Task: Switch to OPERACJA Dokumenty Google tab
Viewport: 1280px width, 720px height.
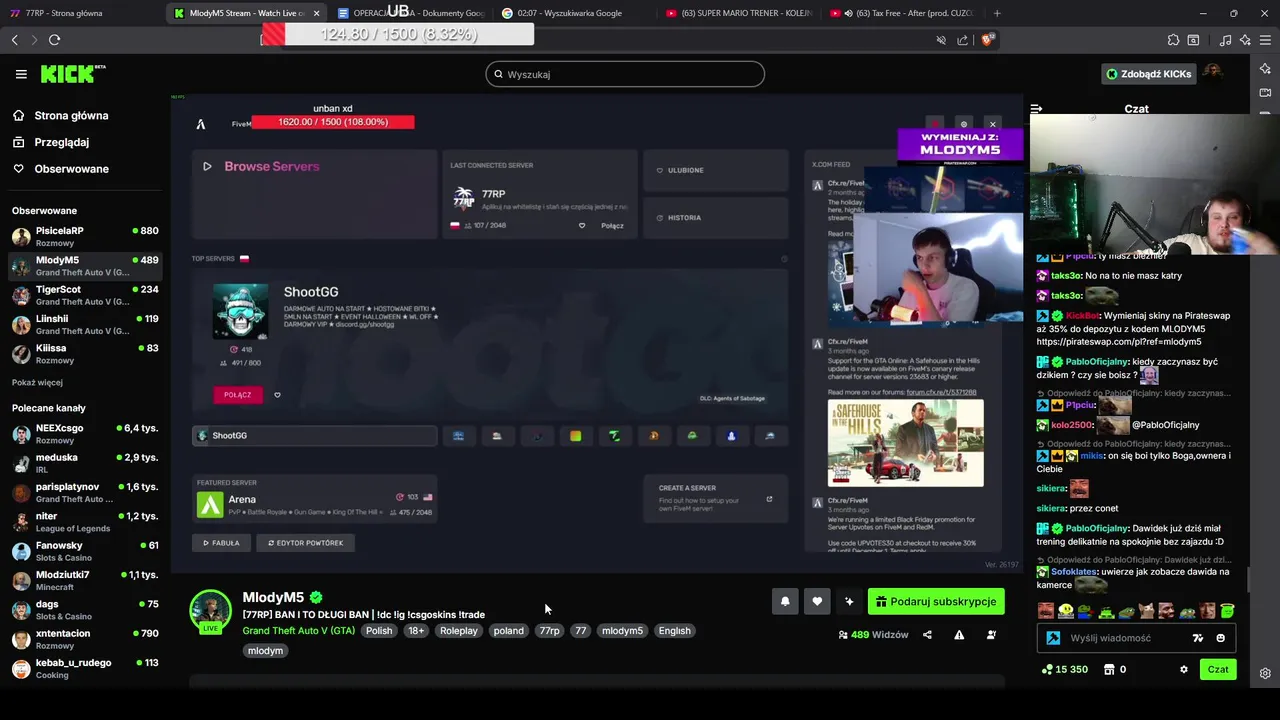Action: click(x=410, y=13)
